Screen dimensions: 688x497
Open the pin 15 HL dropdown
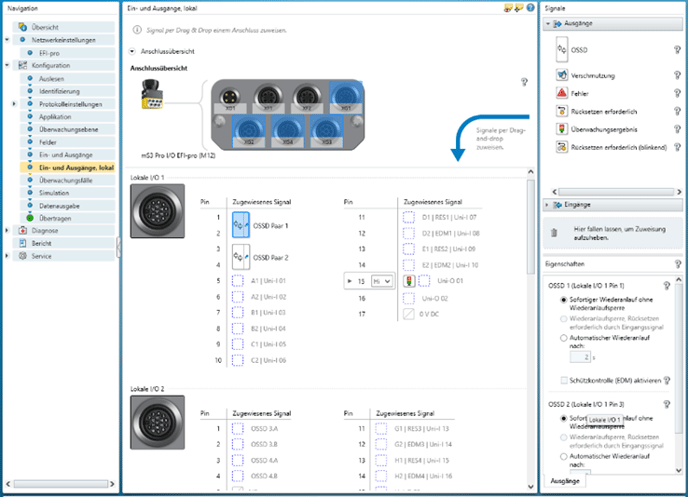coord(381,282)
